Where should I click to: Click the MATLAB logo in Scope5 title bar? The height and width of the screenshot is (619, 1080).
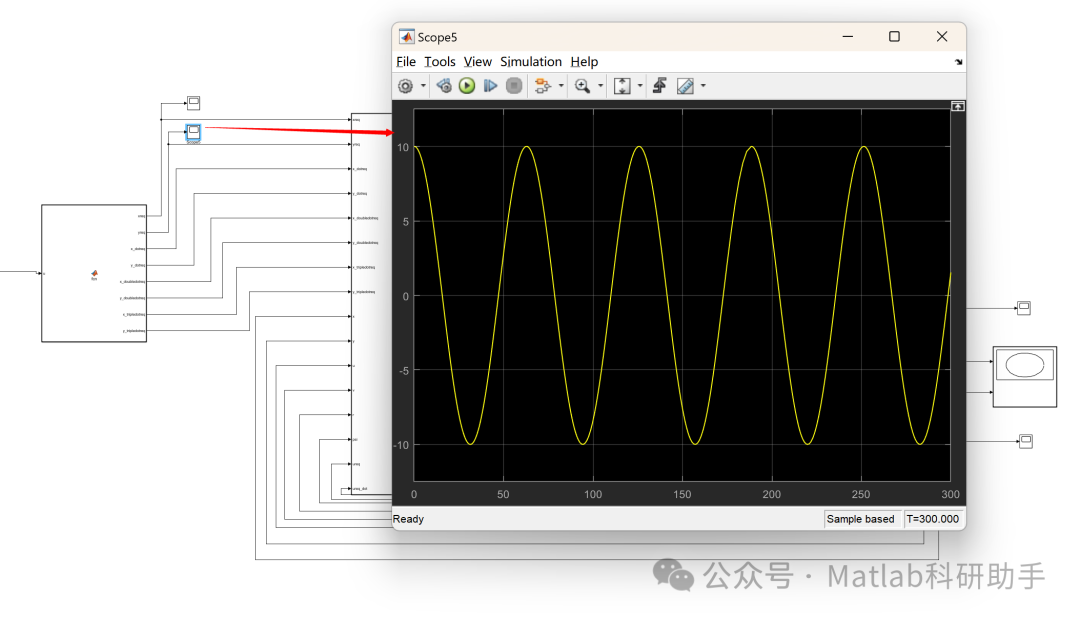point(406,36)
